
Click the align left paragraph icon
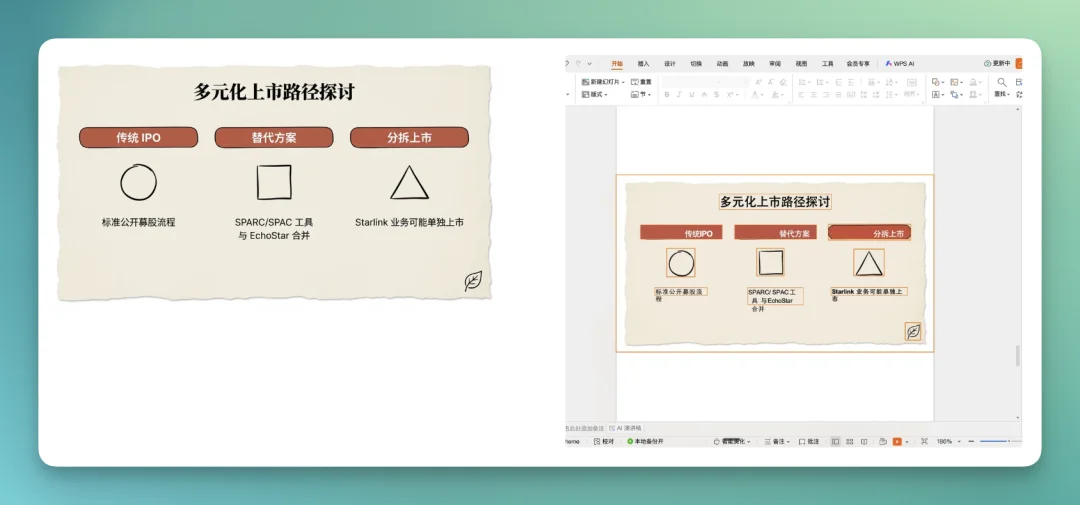click(801, 94)
